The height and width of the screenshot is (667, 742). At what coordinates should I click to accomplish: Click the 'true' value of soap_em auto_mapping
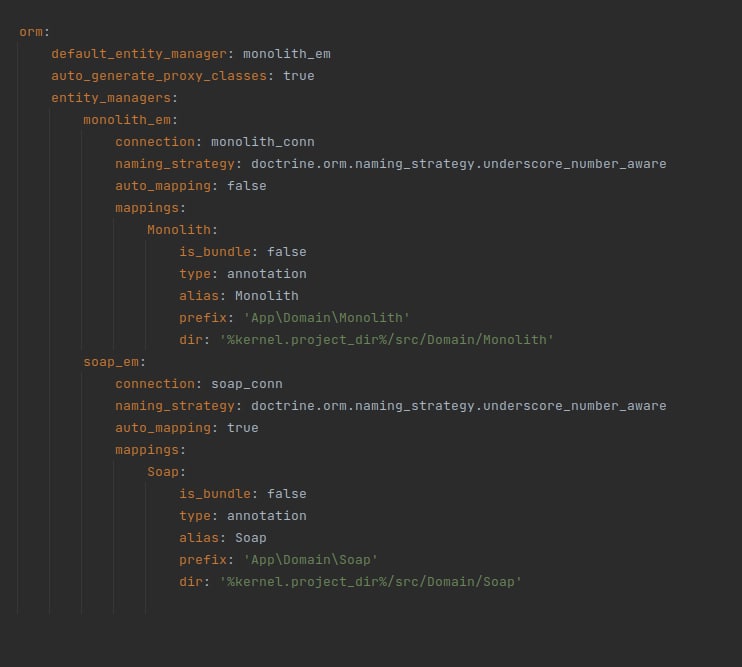click(243, 428)
